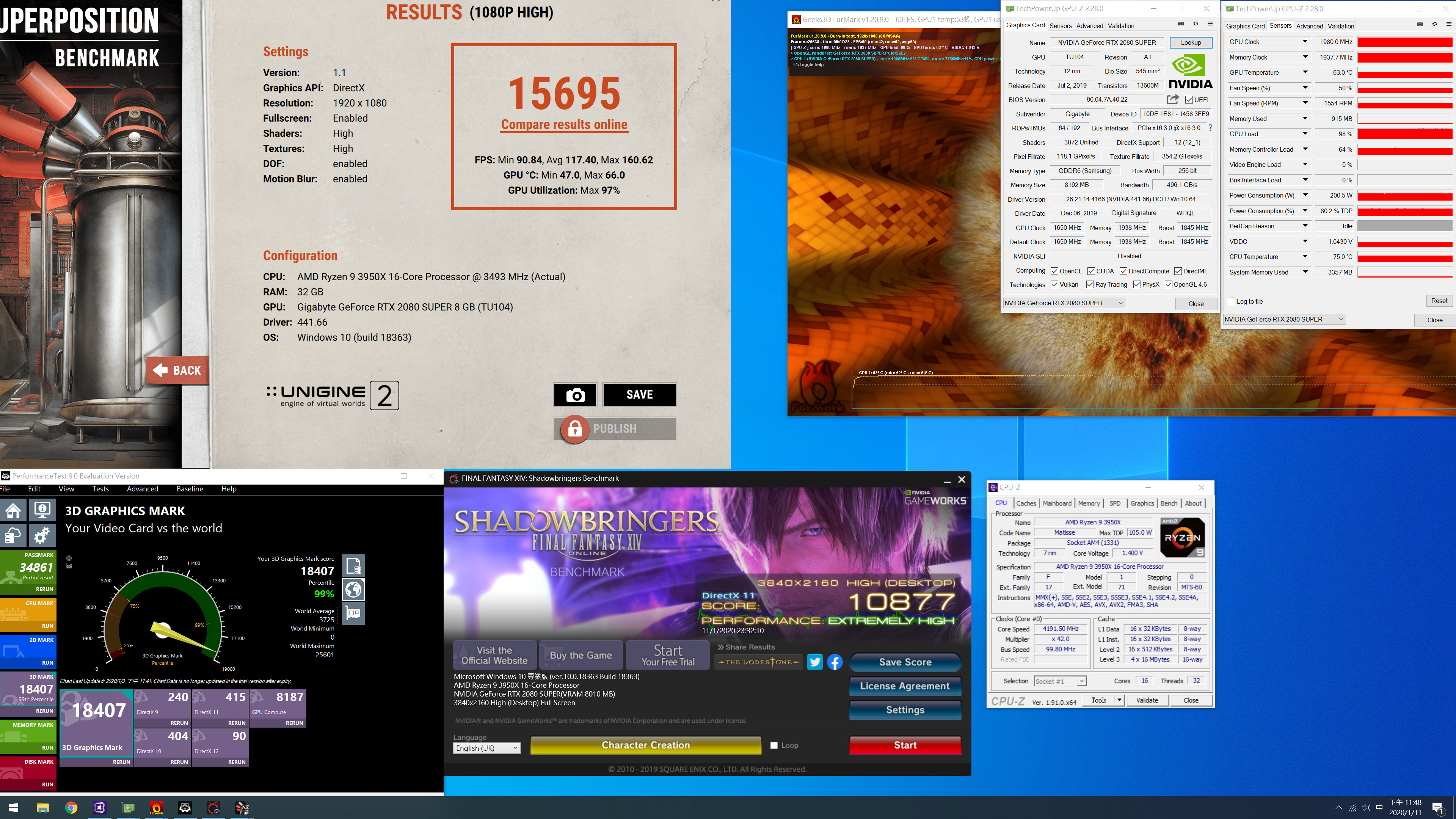Open hamburger menu in right GPU-Z window
This screenshot has width=1456, height=819.
click(x=1449, y=24)
